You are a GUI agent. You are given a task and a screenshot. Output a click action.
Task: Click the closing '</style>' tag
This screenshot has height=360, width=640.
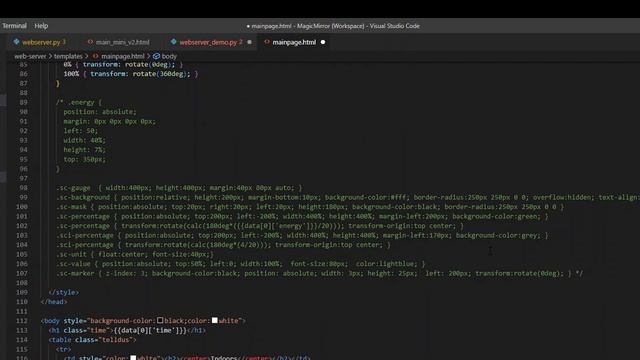coord(64,292)
